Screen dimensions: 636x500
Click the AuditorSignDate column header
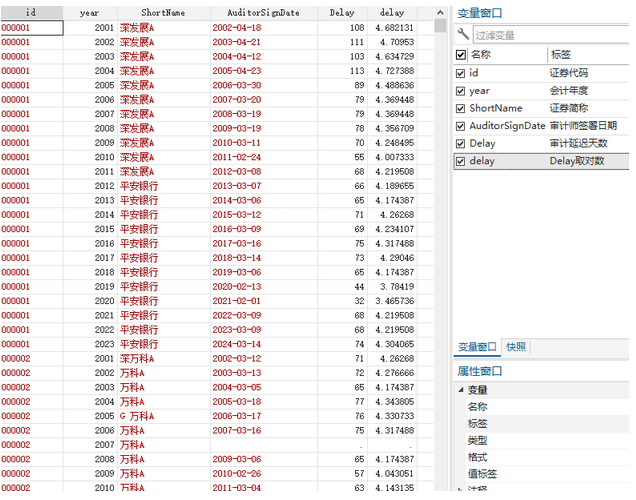[x=264, y=13]
